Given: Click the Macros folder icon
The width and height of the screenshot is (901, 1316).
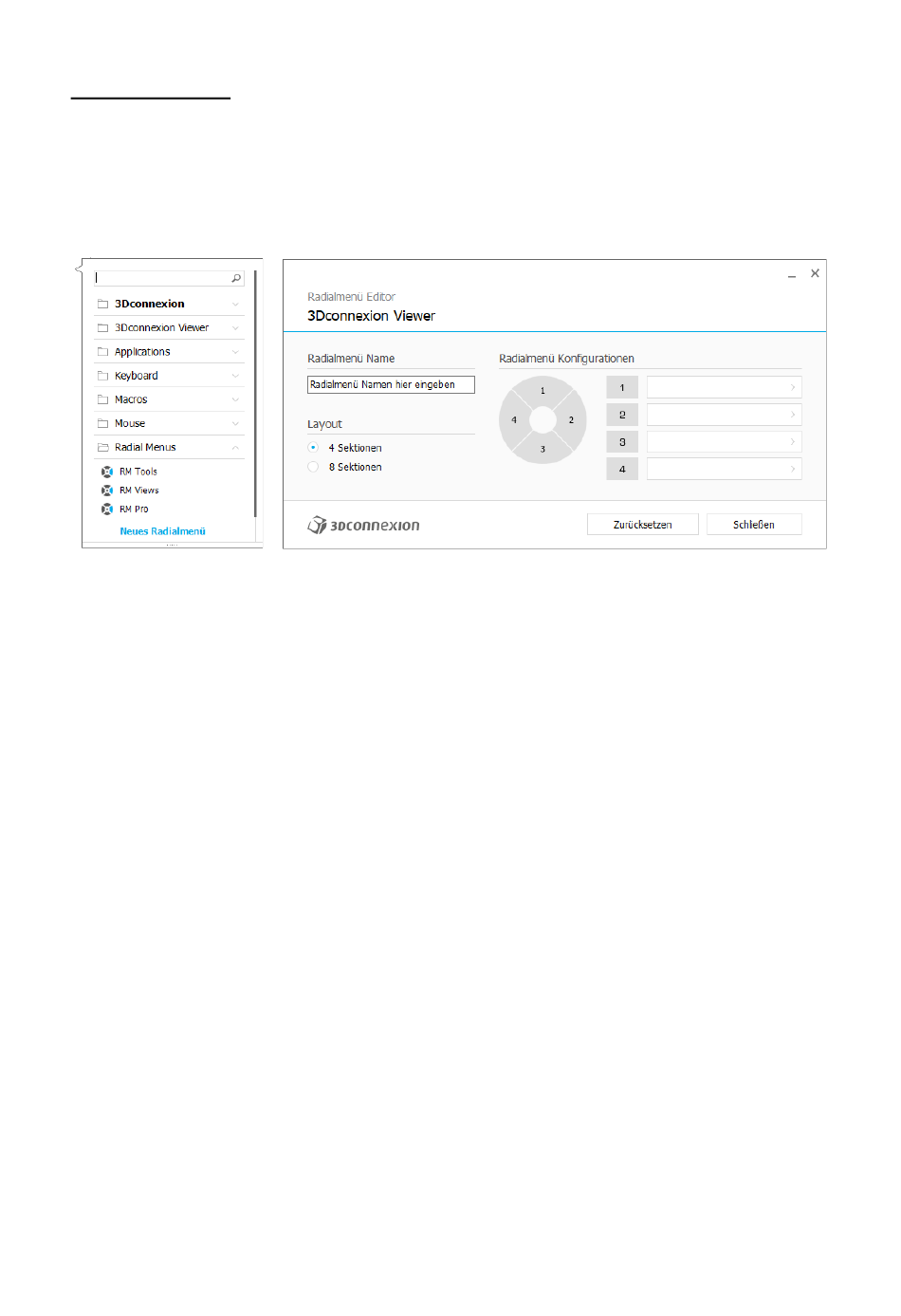Looking at the screenshot, I should (x=103, y=399).
